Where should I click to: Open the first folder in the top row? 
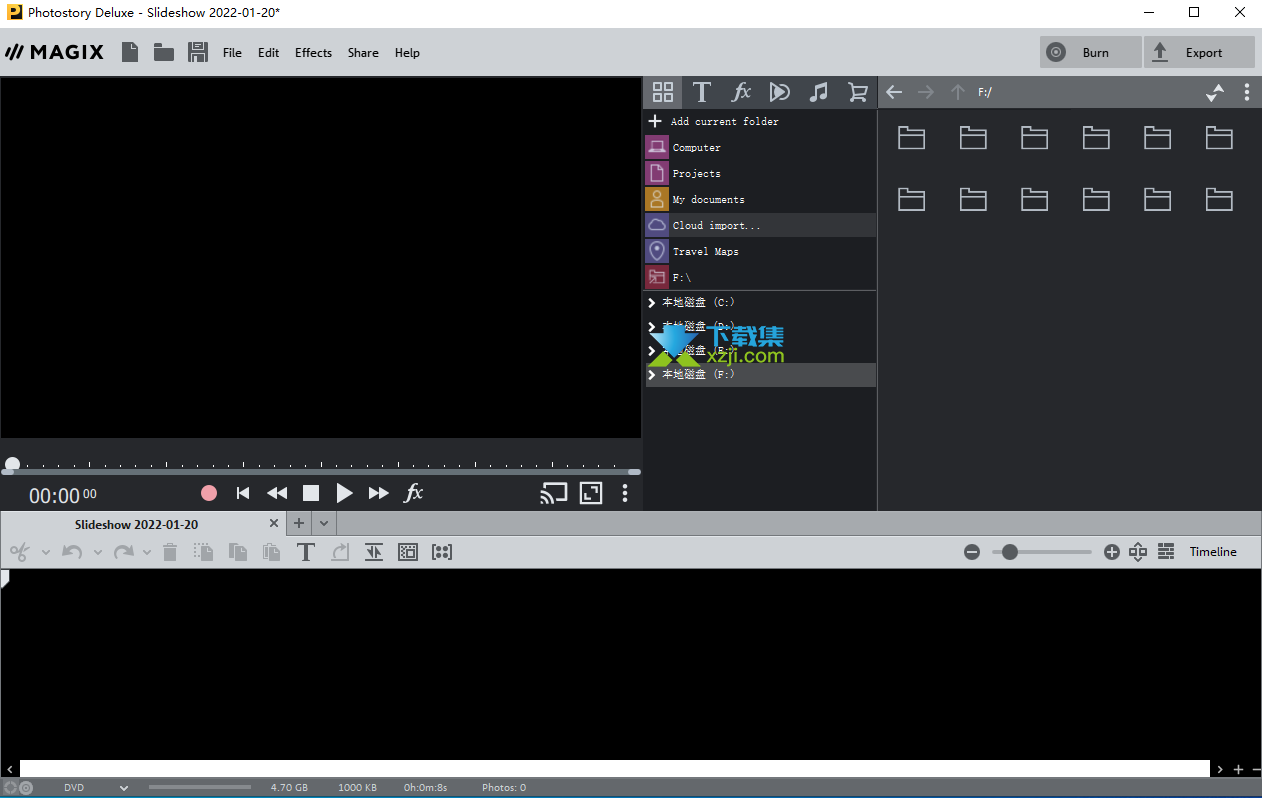pyautogui.click(x=911, y=137)
